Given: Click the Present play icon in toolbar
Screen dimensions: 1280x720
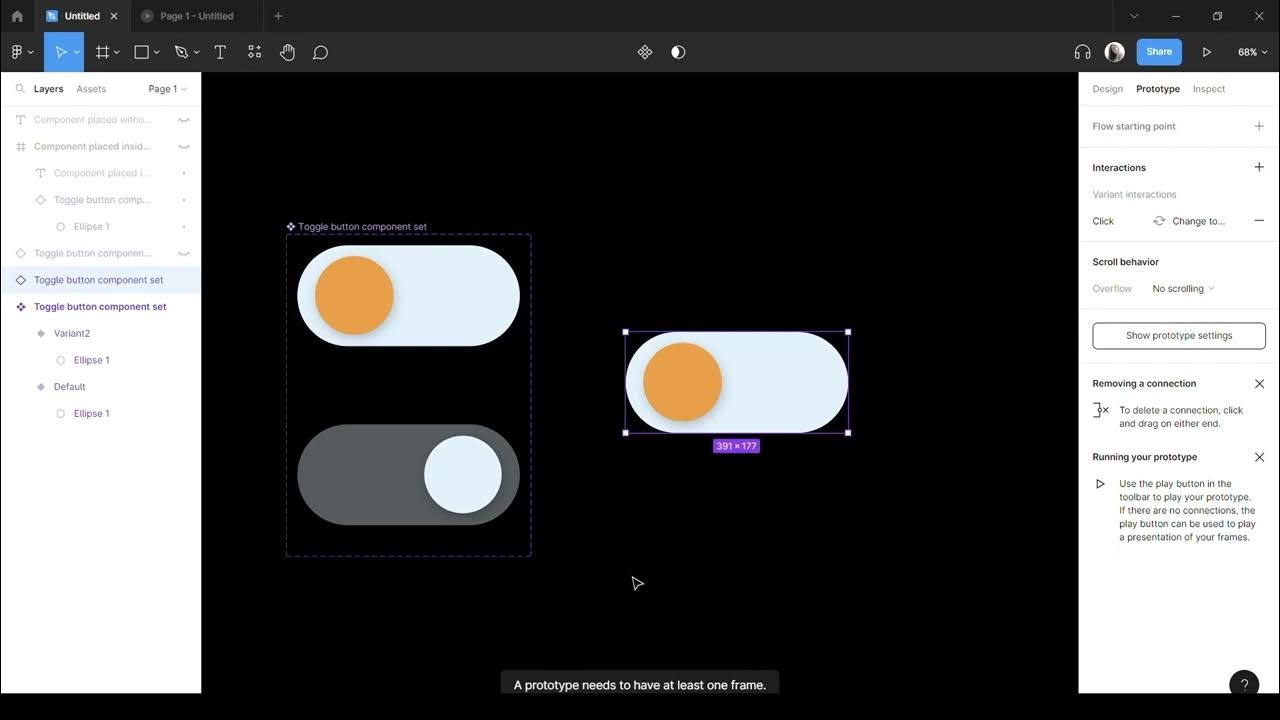Looking at the screenshot, I should click(1207, 52).
